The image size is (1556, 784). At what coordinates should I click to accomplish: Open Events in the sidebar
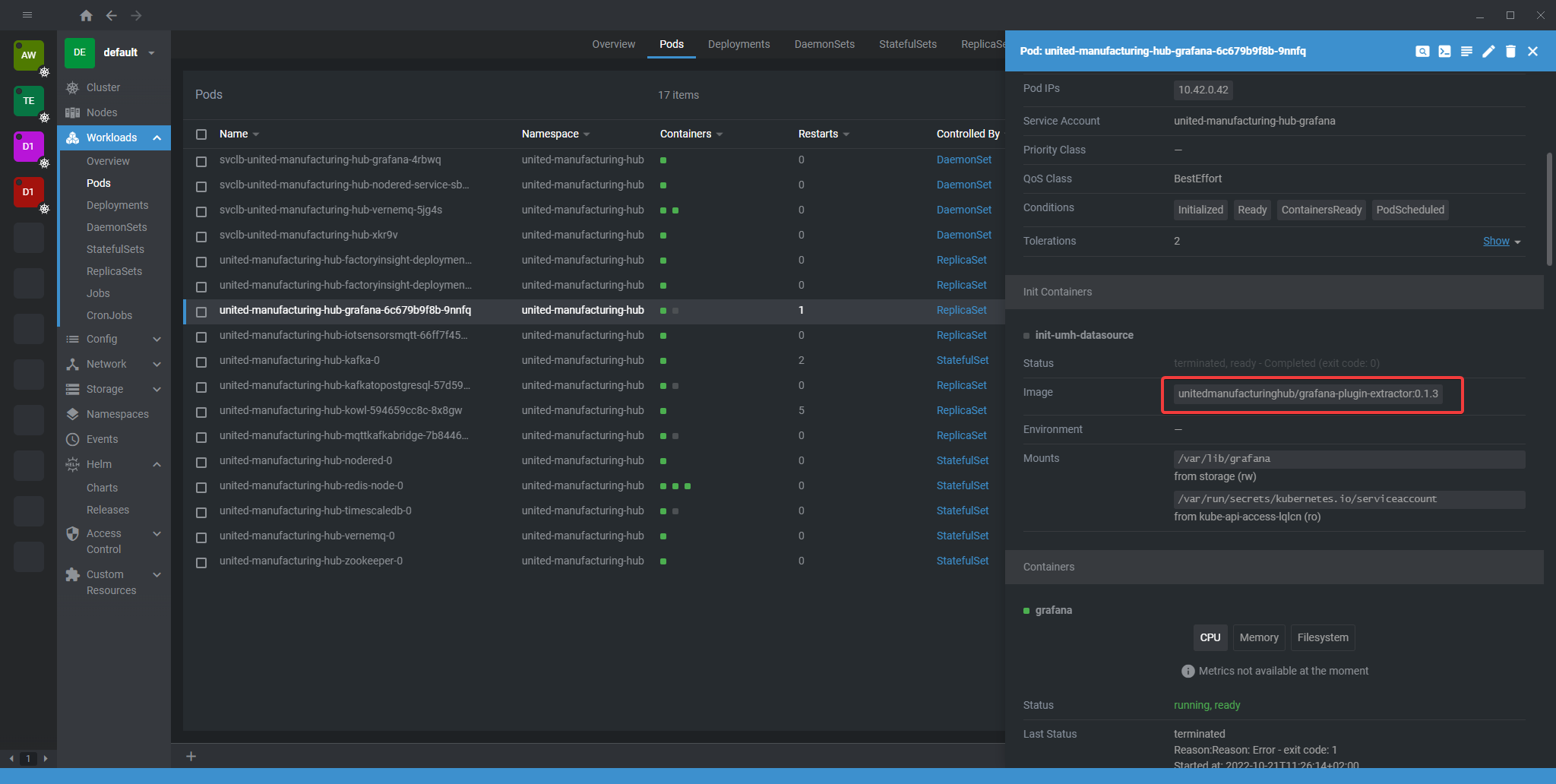[102, 439]
